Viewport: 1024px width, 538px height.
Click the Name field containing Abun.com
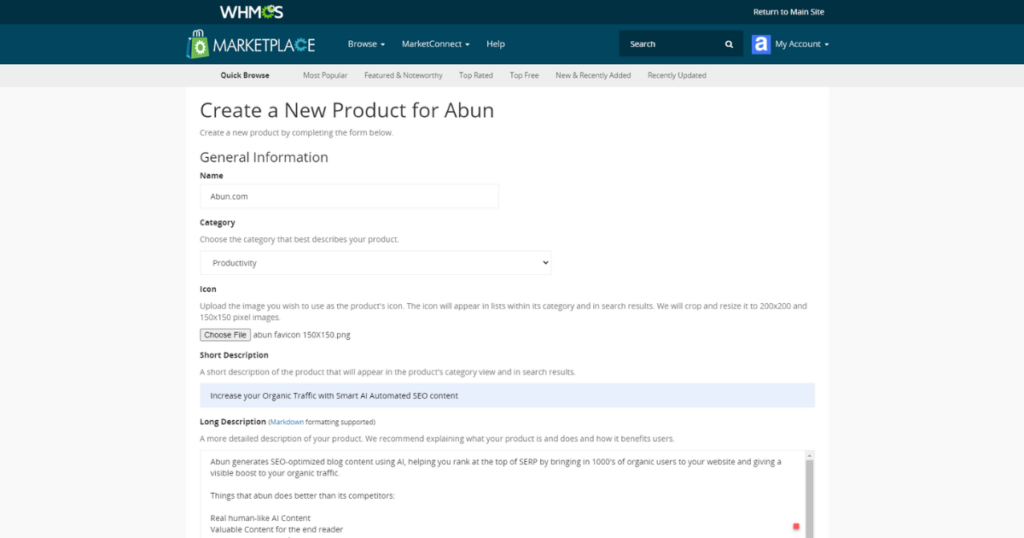[x=349, y=196]
